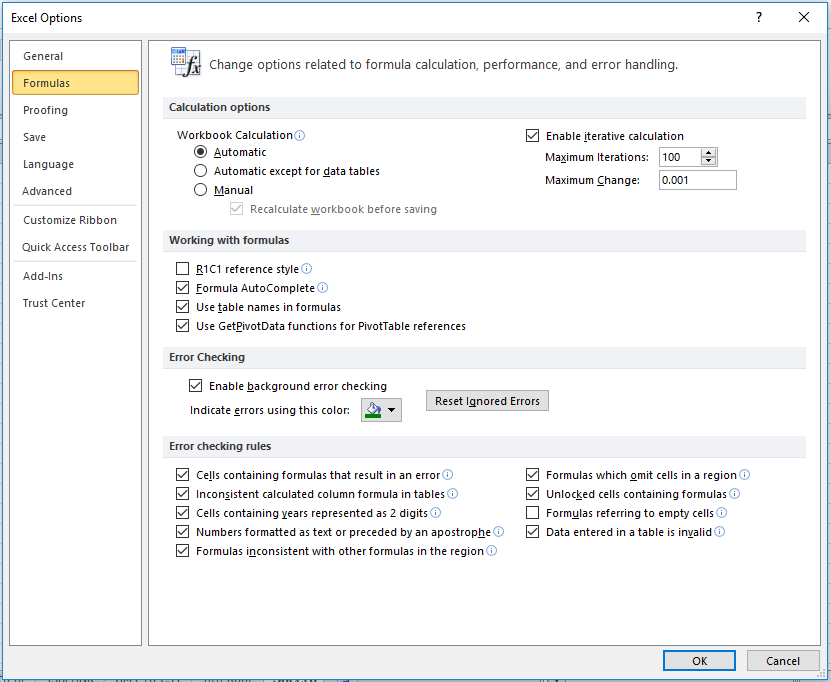Uncheck Formula AutoComplete checkbox

coord(182,288)
